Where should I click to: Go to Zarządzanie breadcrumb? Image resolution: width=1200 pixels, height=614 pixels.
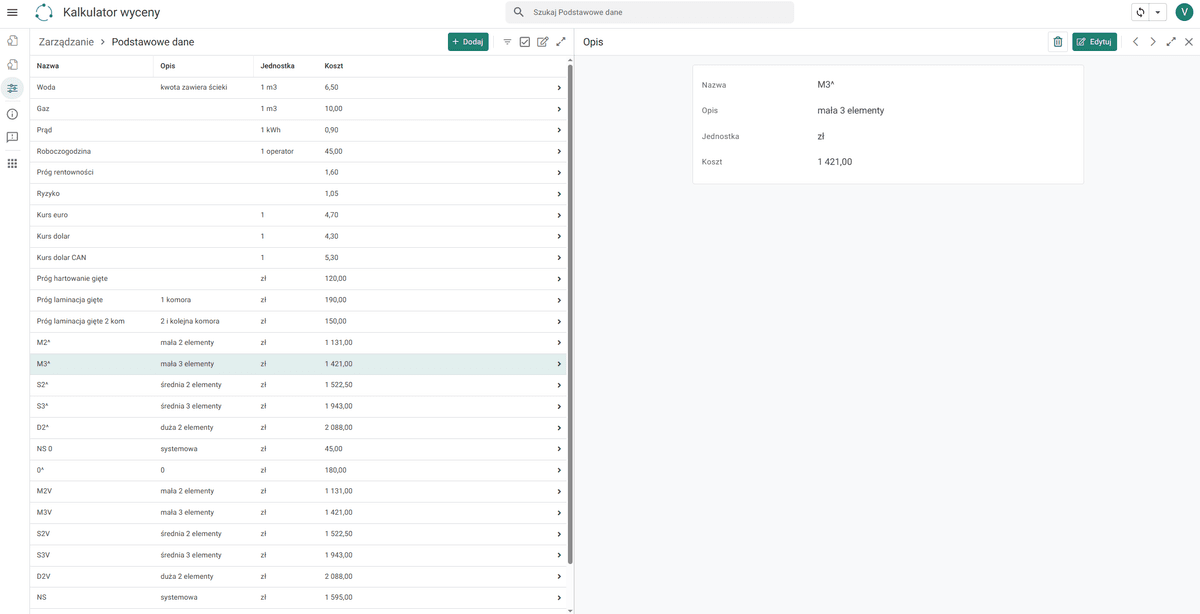[66, 42]
